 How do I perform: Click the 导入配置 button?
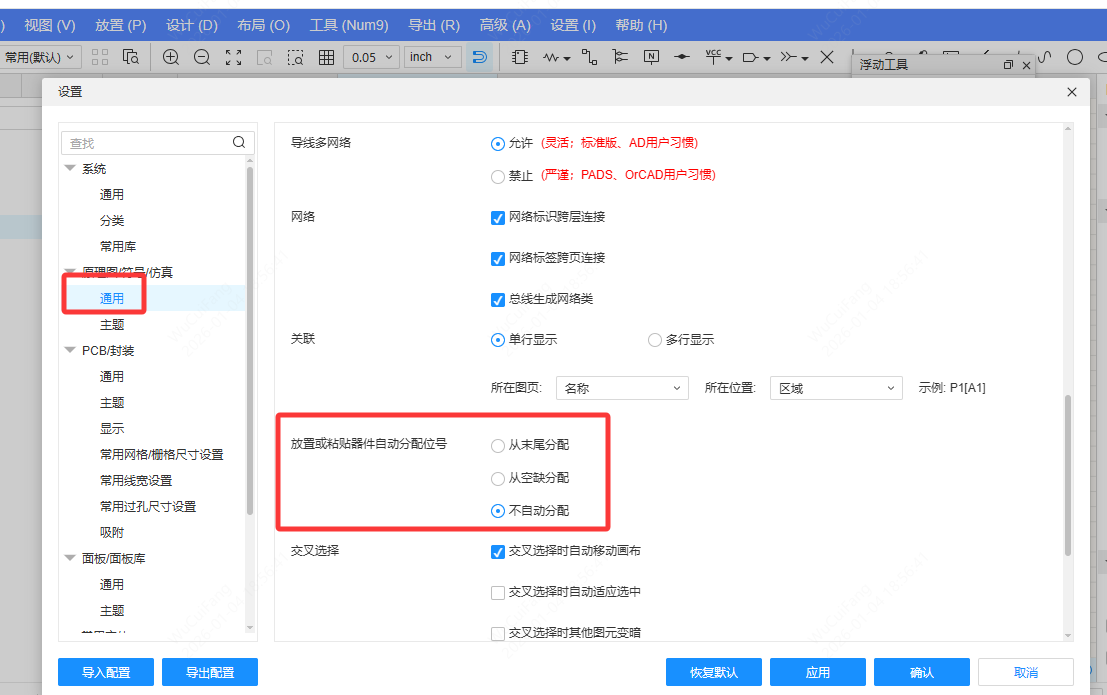pyautogui.click(x=105, y=671)
